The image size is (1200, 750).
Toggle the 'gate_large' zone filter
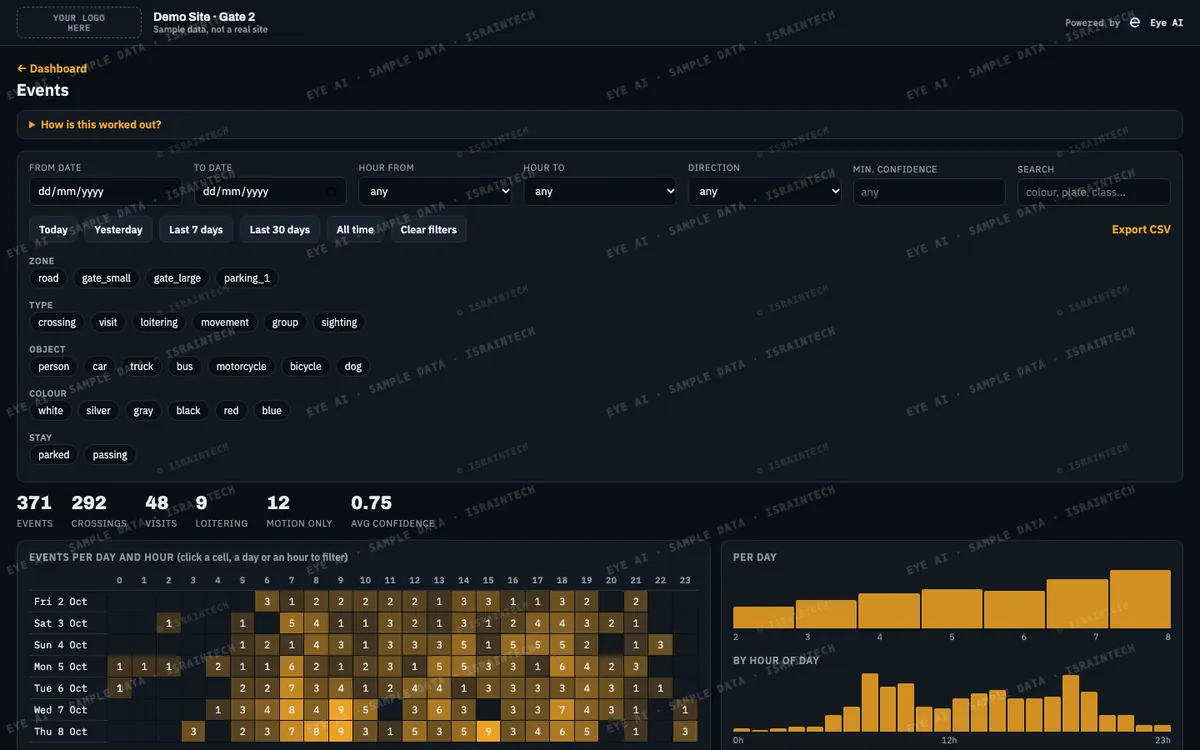(x=177, y=278)
